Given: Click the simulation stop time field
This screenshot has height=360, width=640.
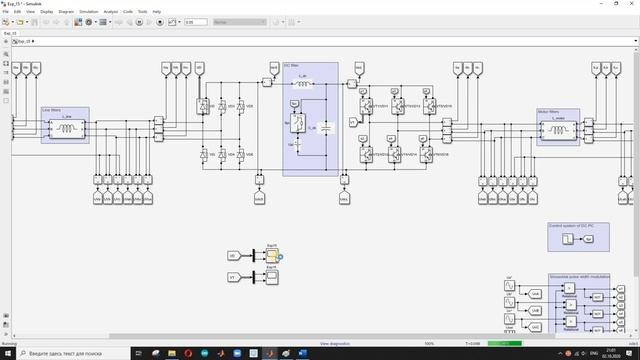Looking at the screenshot, I should (196, 22).
